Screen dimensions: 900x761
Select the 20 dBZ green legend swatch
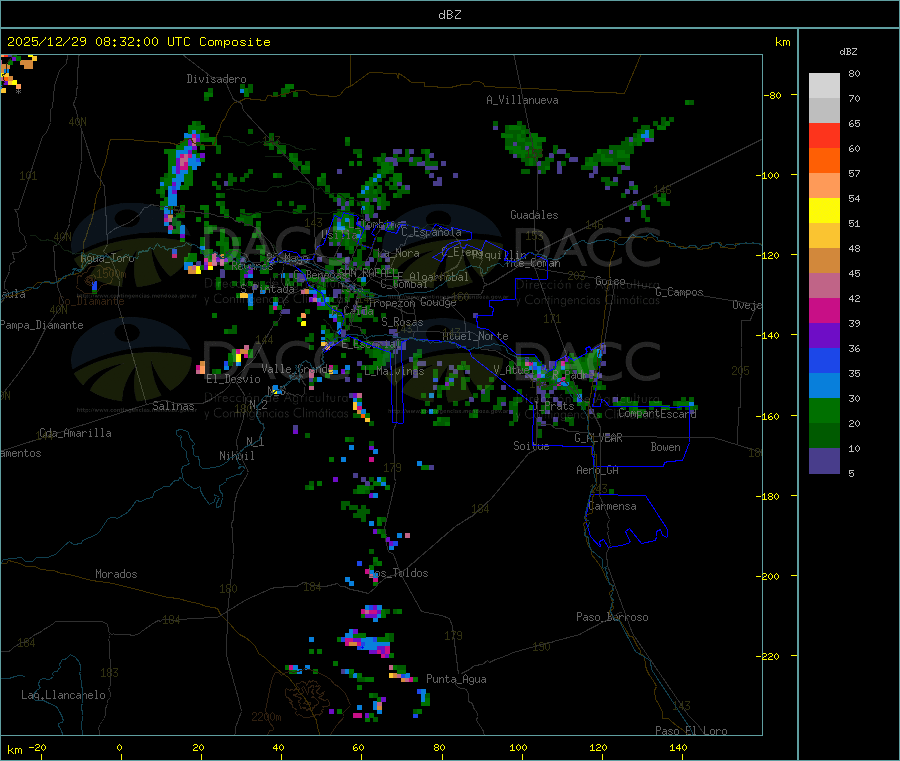(824, 410)
